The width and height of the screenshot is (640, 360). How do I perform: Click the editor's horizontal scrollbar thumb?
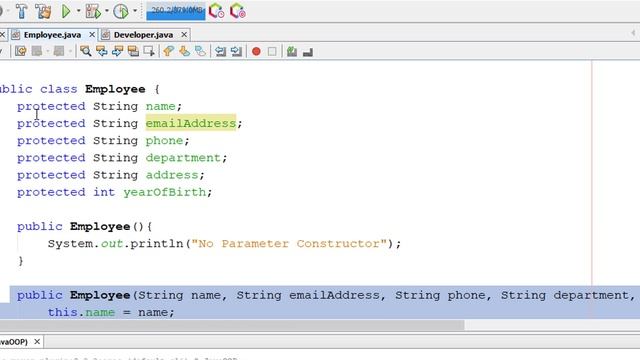click(232, 325)
